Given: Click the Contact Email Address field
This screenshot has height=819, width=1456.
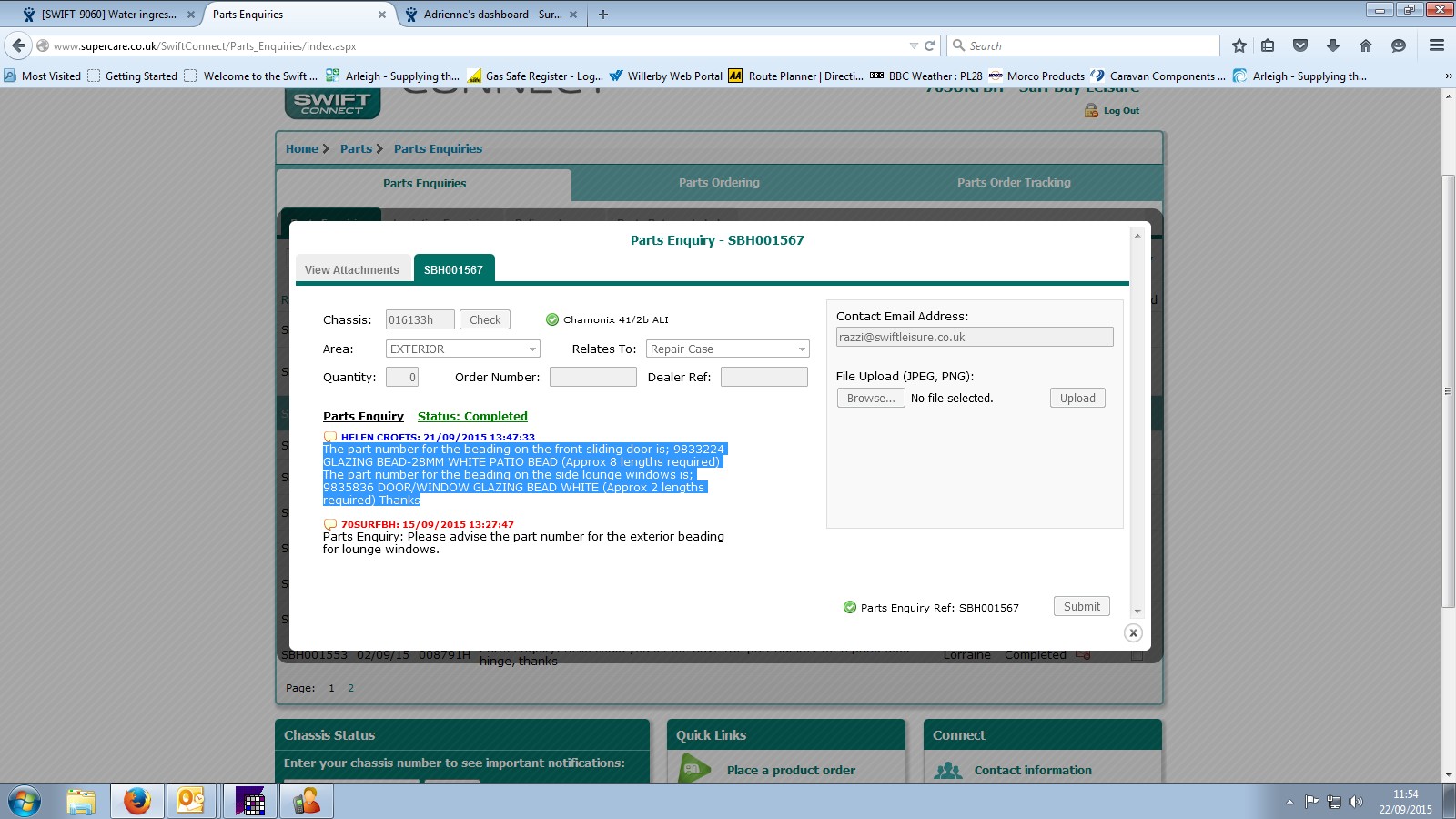Looking at the screenshot, I should tap(975, 337).
